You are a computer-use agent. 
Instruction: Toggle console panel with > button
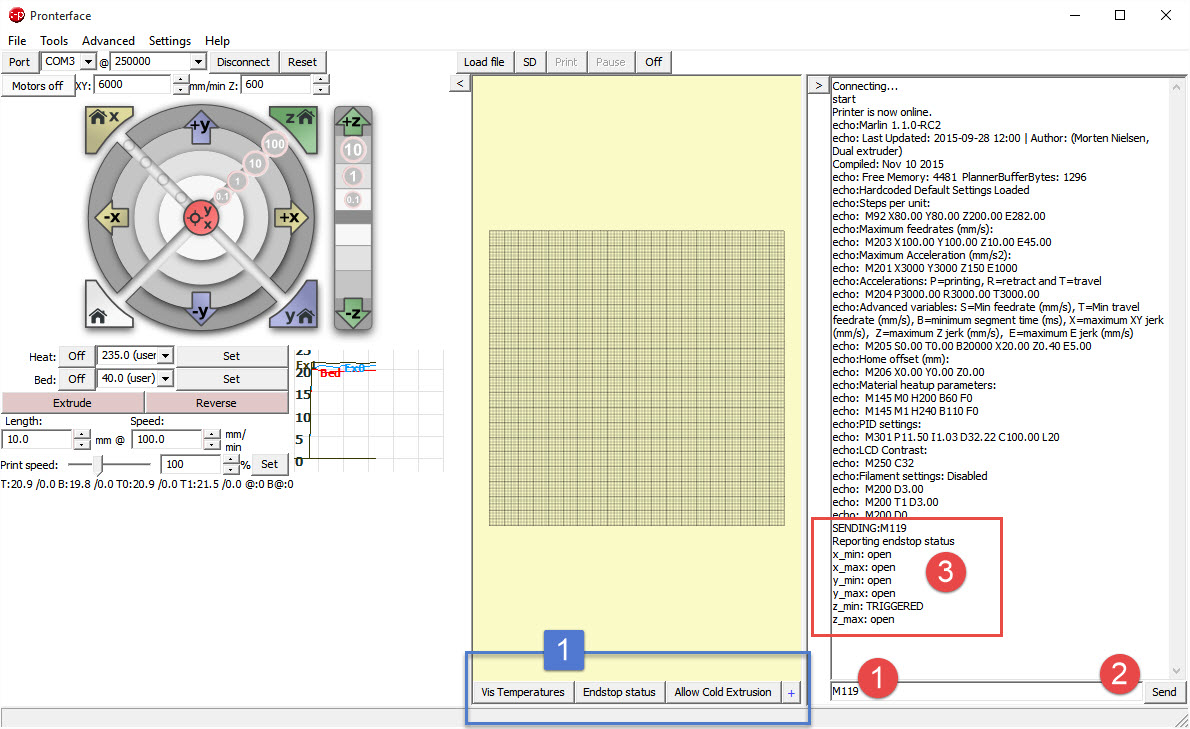[x=818, y=85]
